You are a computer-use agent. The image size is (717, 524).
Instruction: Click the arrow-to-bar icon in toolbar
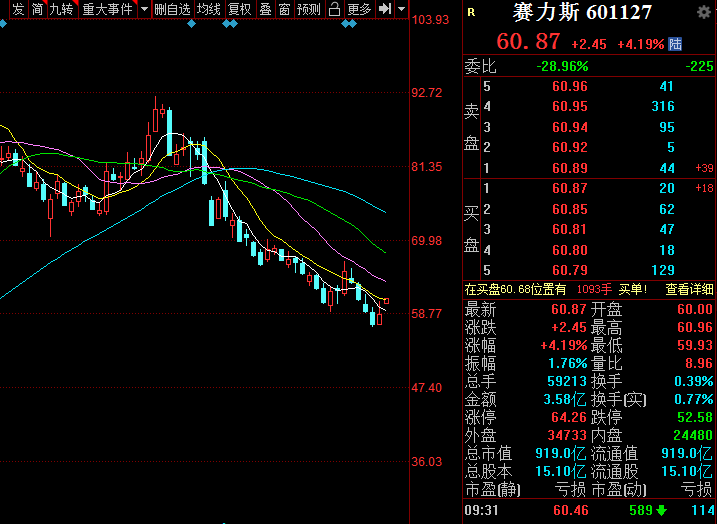click(384, 9)
